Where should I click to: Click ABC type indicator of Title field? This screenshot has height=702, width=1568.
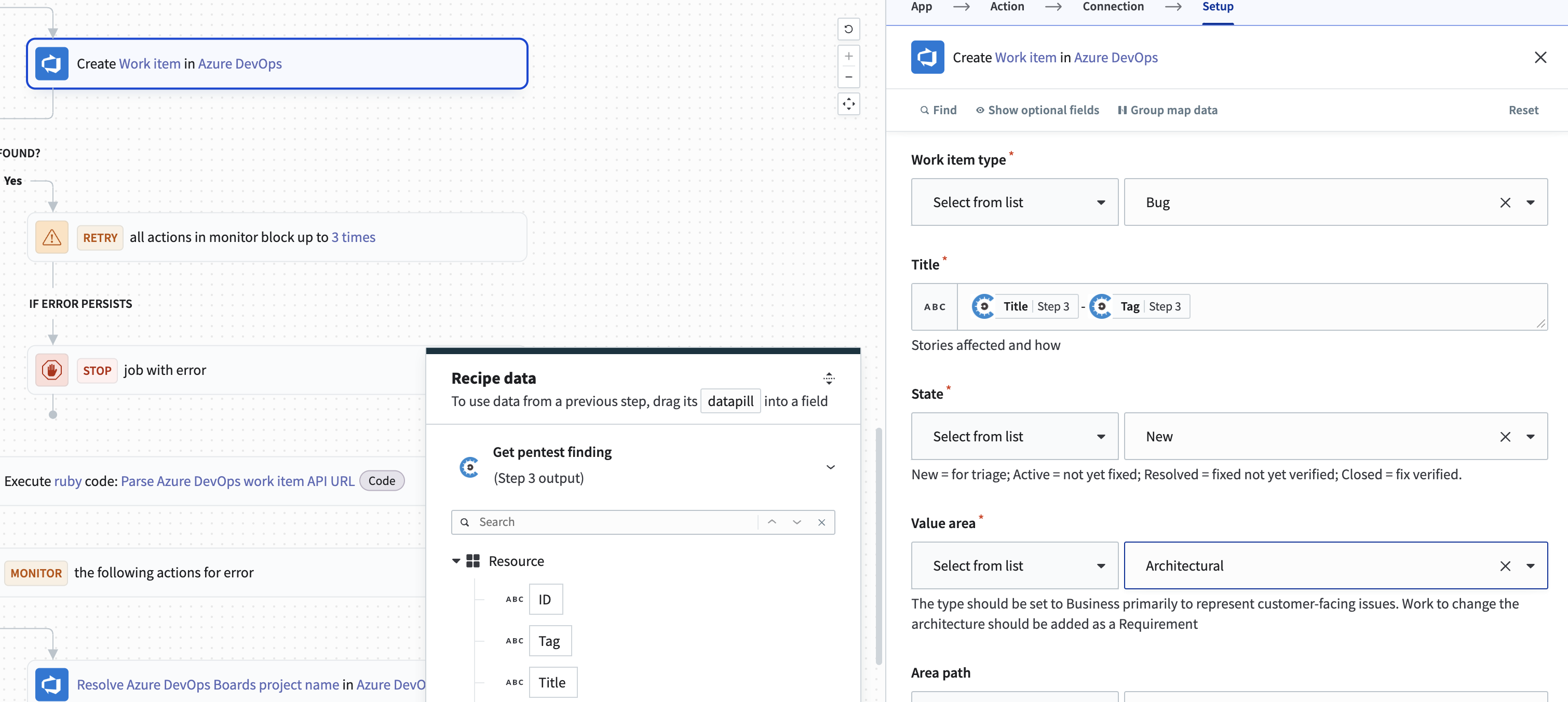tap(935, 307)
